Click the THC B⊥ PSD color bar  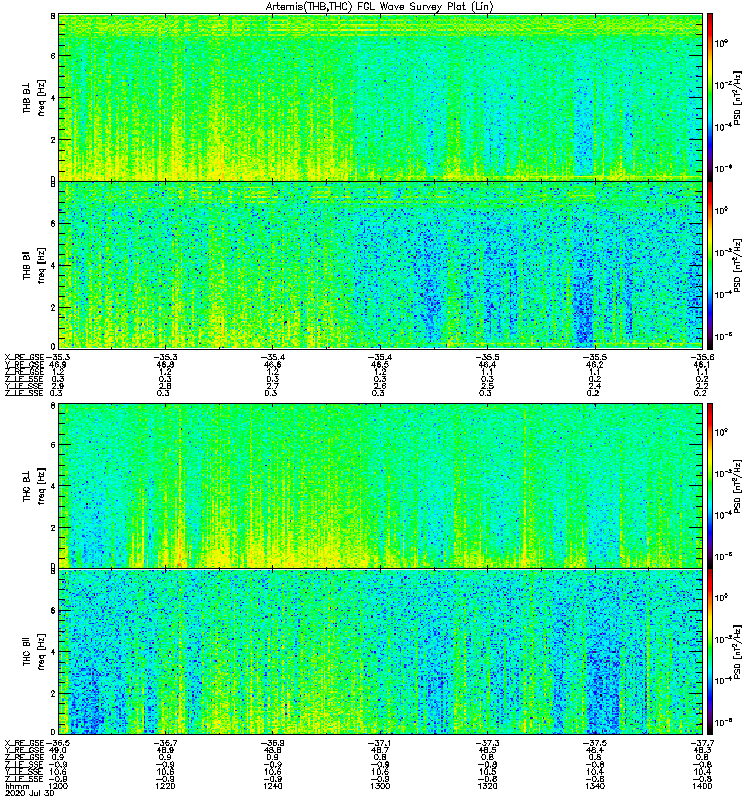[710, 486]
